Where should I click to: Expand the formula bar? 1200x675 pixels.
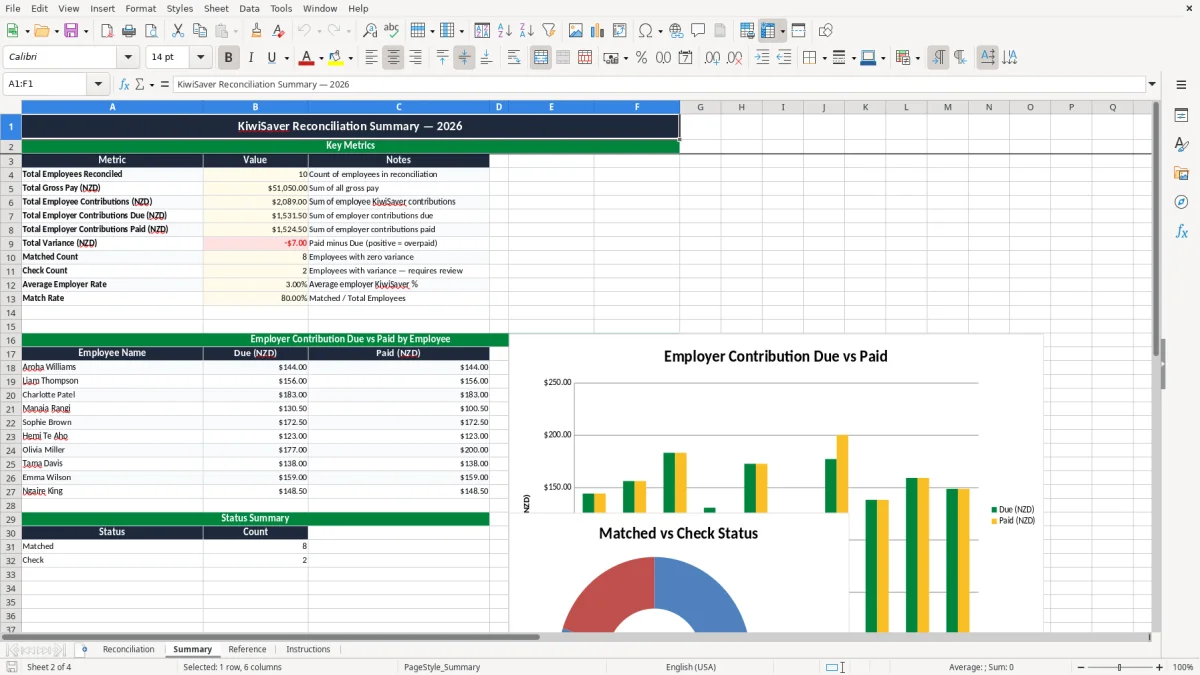[1152, 84]
